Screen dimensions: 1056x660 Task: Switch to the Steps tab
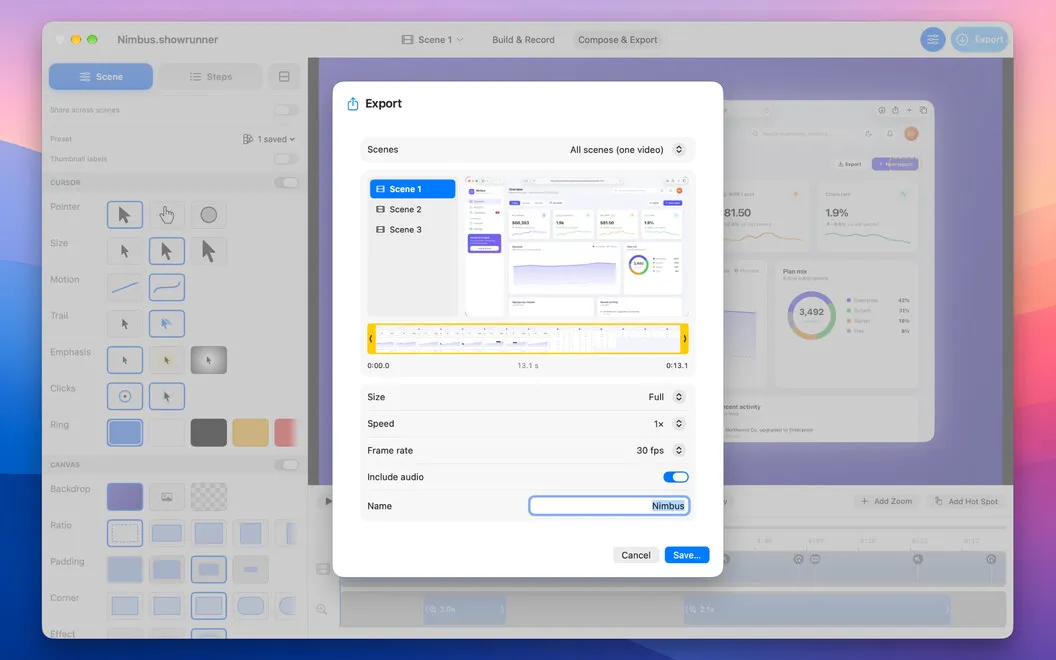click(211, 77)
